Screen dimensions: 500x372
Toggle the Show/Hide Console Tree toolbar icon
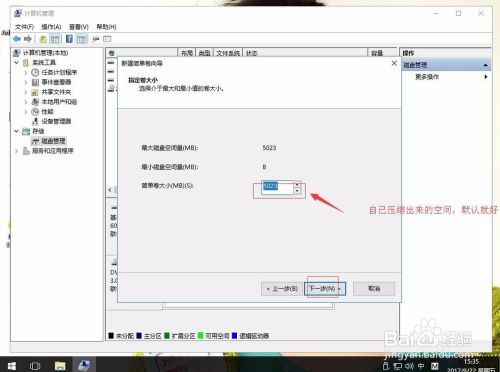coord(55,39)
